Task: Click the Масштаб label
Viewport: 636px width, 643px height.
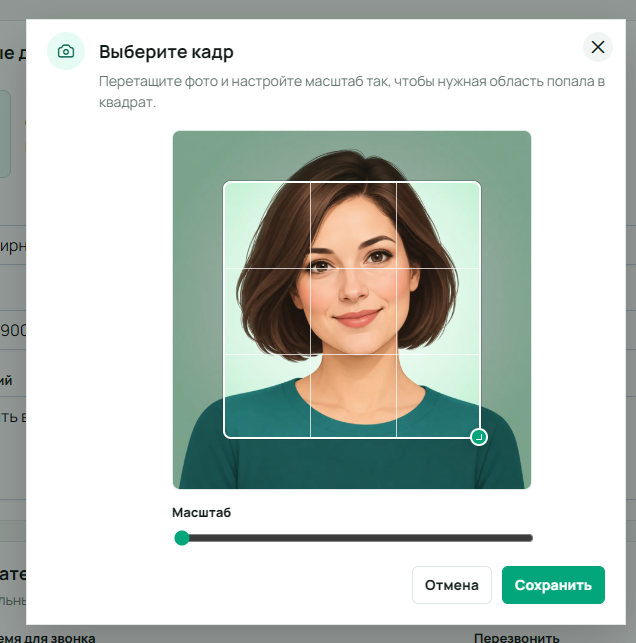Action: point(201,513)
